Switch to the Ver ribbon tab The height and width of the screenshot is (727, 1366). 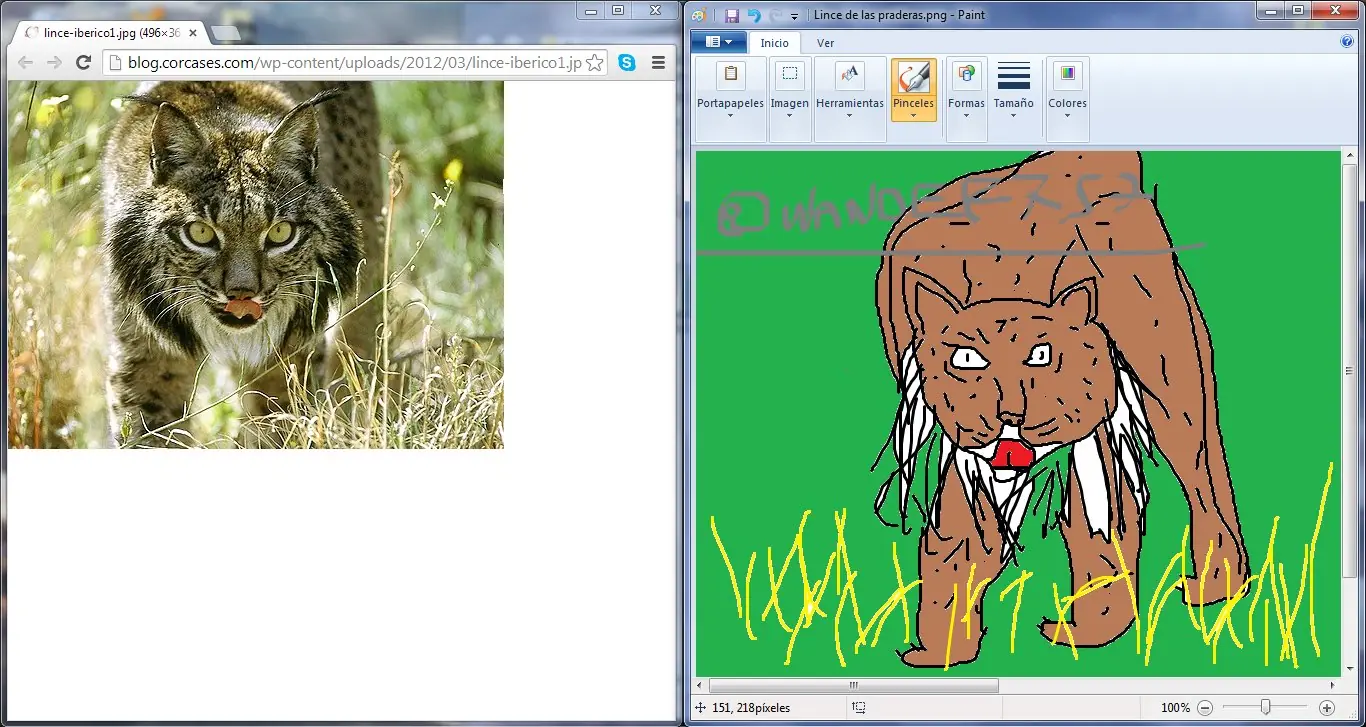(x=825, y=43)
